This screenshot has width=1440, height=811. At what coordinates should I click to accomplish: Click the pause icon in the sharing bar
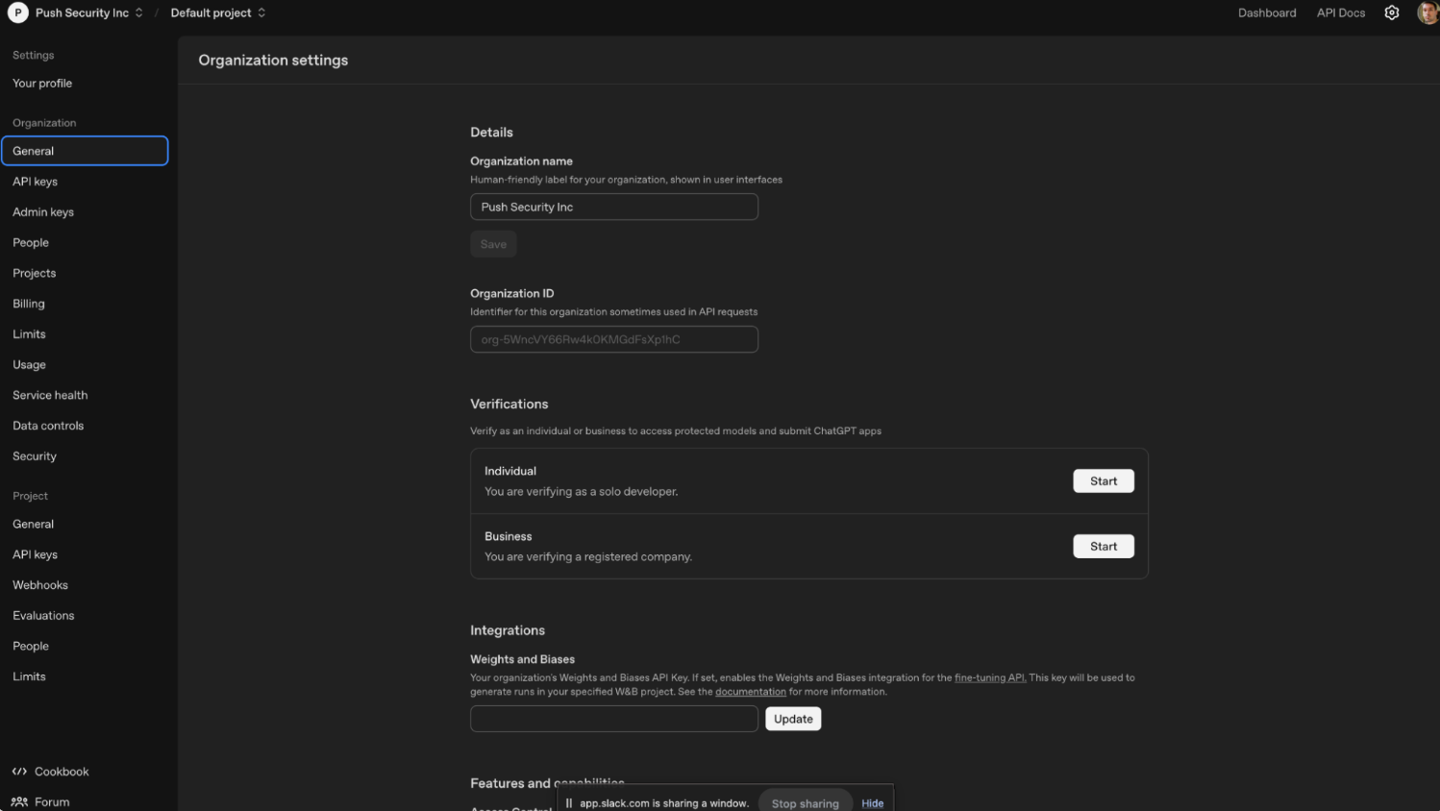click(569, 803)
